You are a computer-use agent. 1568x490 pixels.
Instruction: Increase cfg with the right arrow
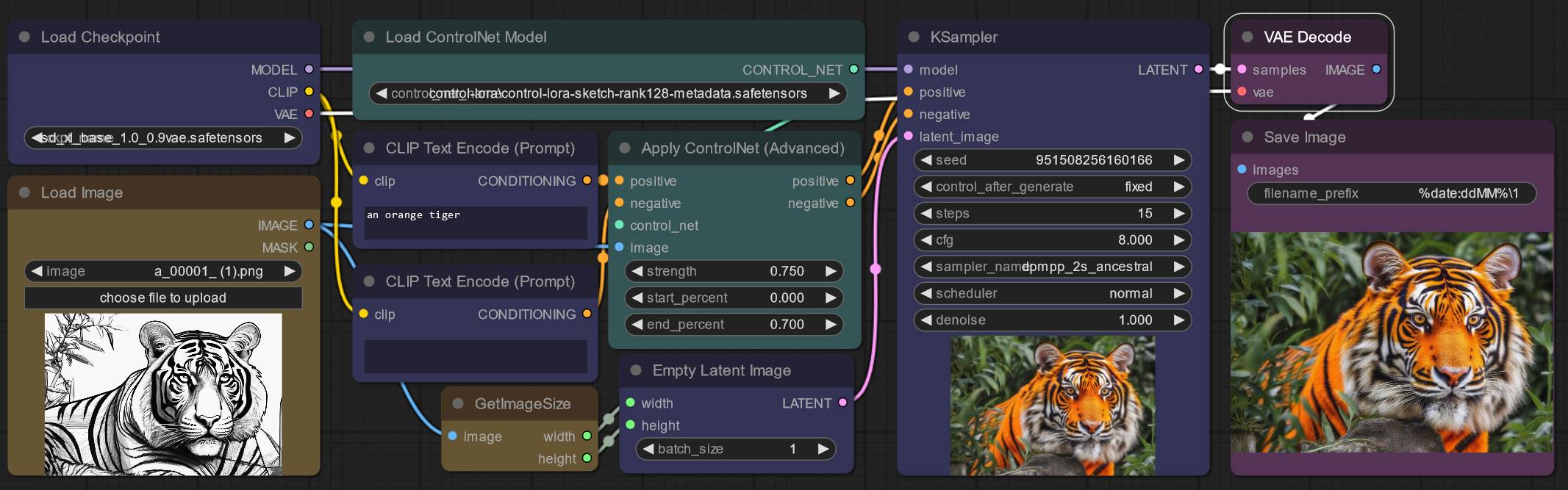click(x=1178, y=239)
